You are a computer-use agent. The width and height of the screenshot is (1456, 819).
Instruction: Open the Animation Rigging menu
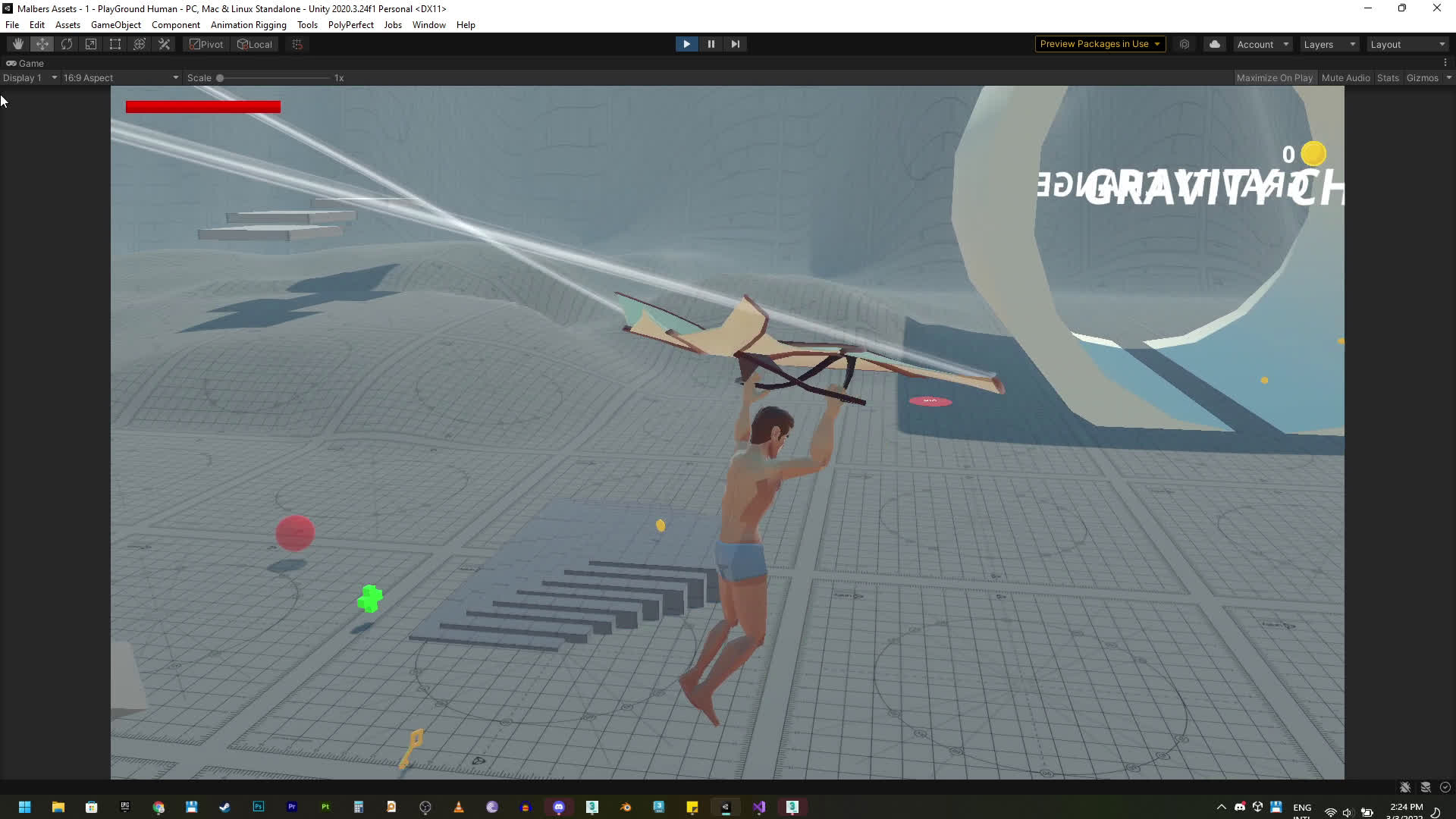coord(249,24)
